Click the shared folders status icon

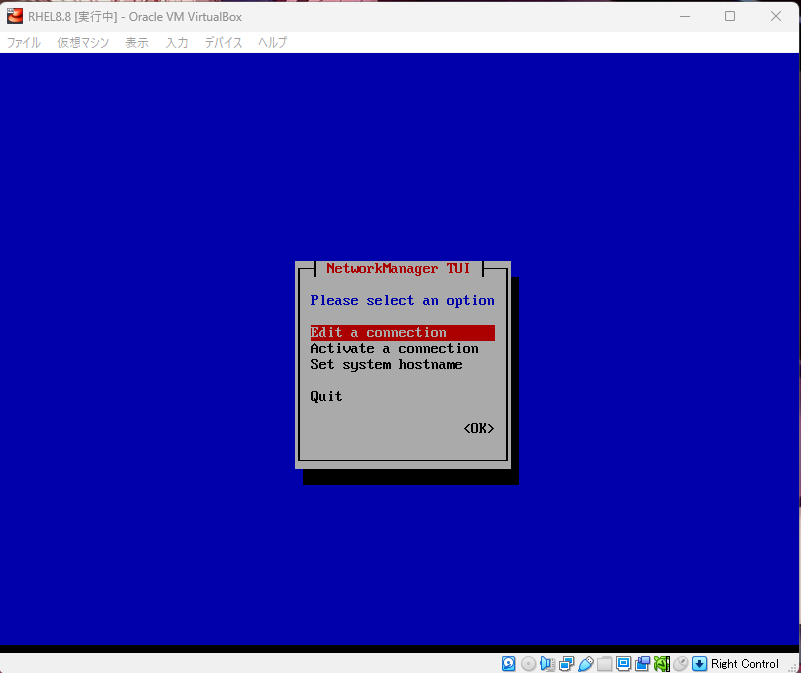point(604,663)
